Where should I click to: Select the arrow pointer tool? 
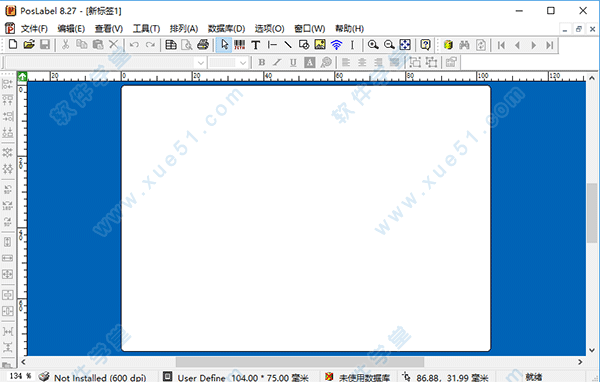tap(224, 45)
